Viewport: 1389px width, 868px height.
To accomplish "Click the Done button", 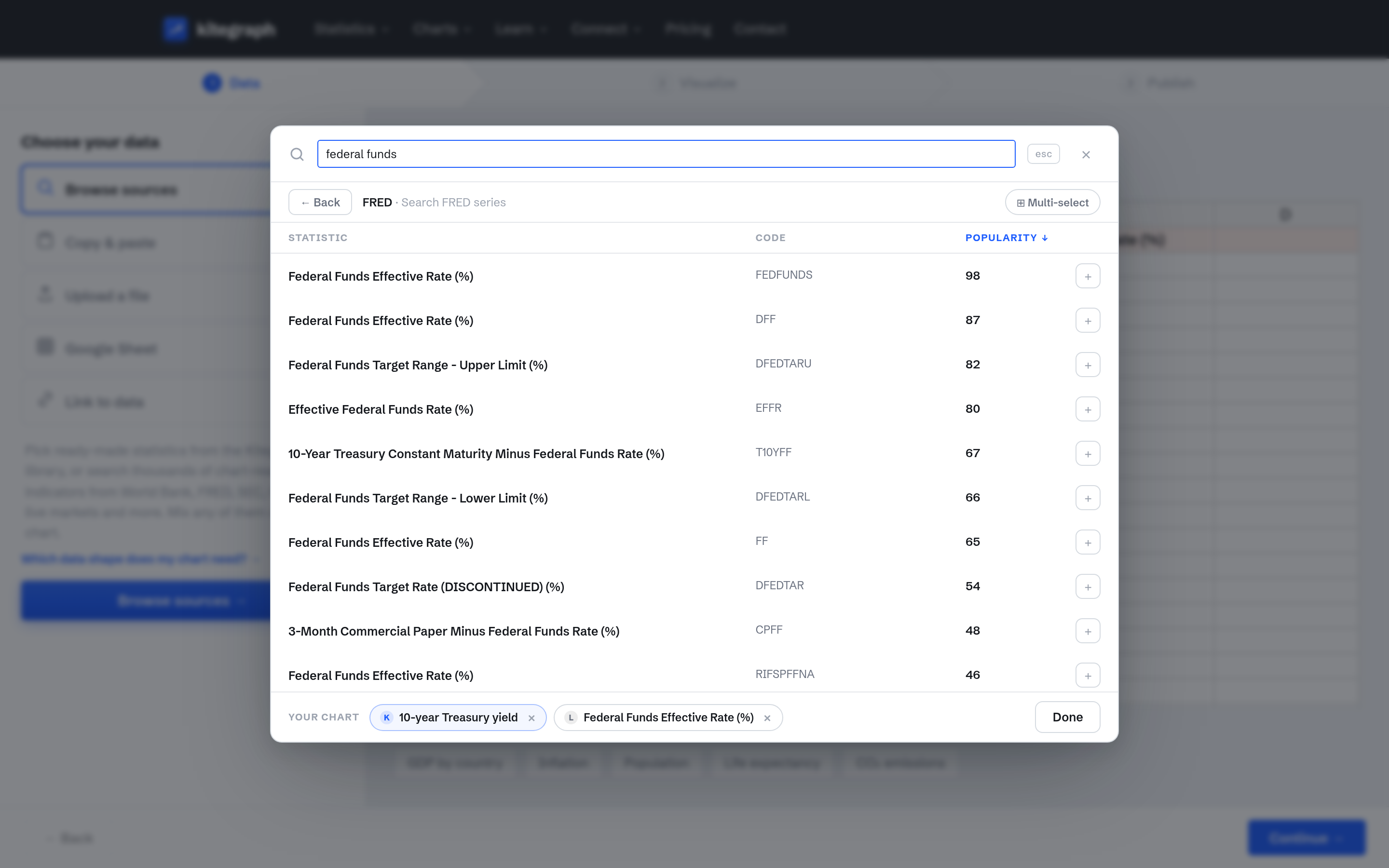I will (x=1067, y=717).
